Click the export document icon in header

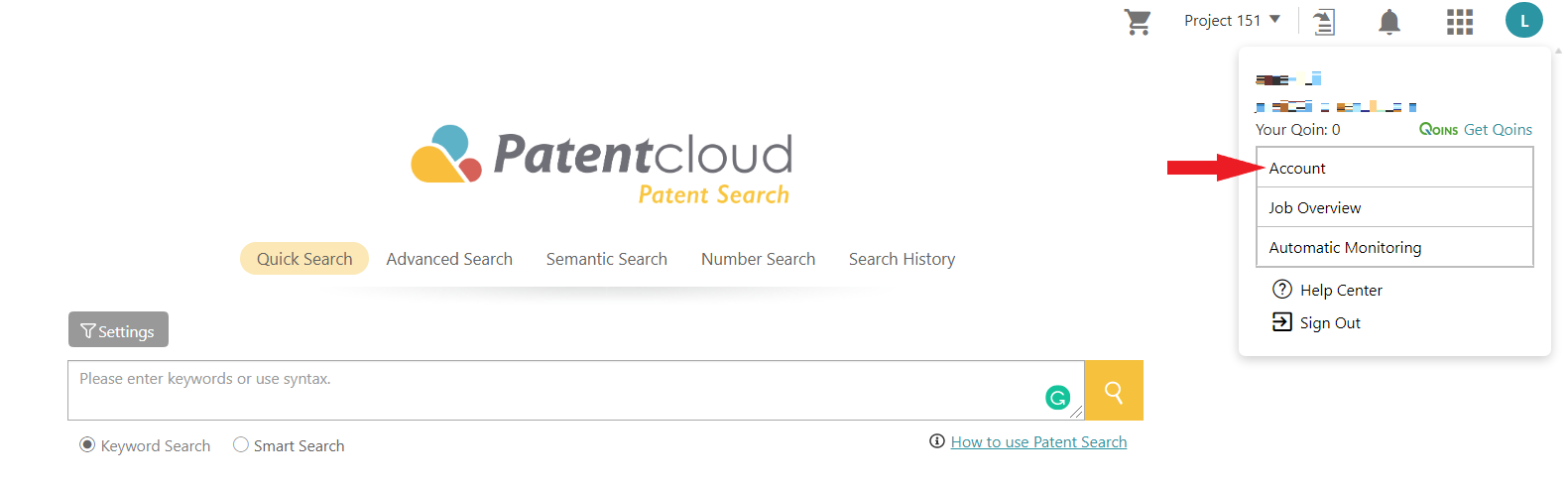[1324, 22]
